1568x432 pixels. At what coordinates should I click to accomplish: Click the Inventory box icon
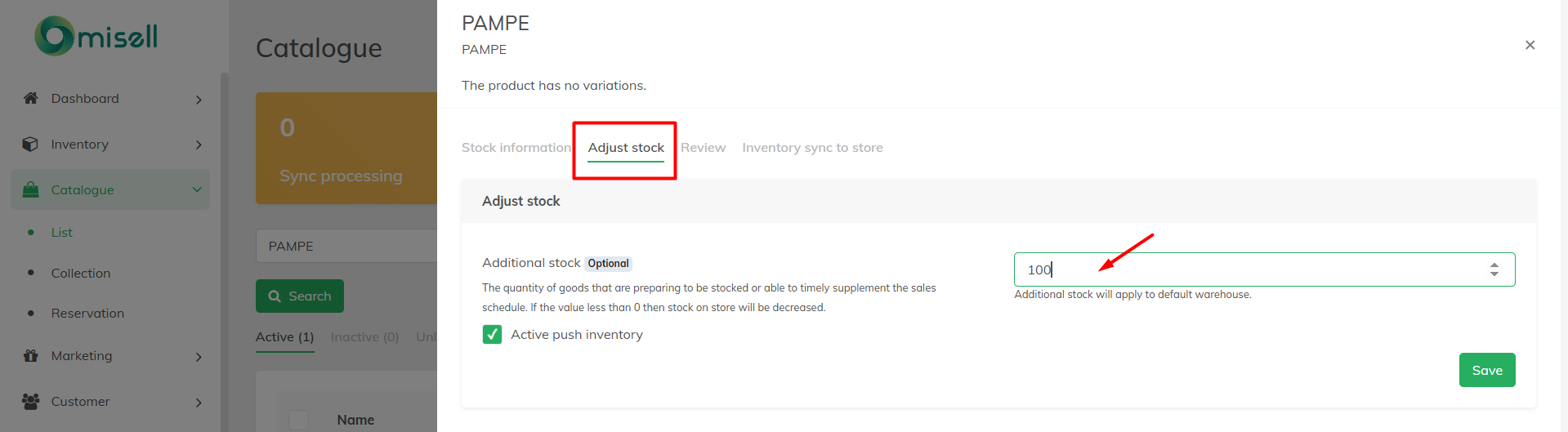[30, 144]
